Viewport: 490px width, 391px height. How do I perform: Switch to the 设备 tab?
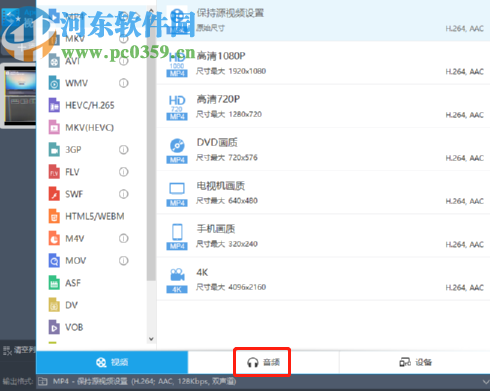click(x=415, y=362)
